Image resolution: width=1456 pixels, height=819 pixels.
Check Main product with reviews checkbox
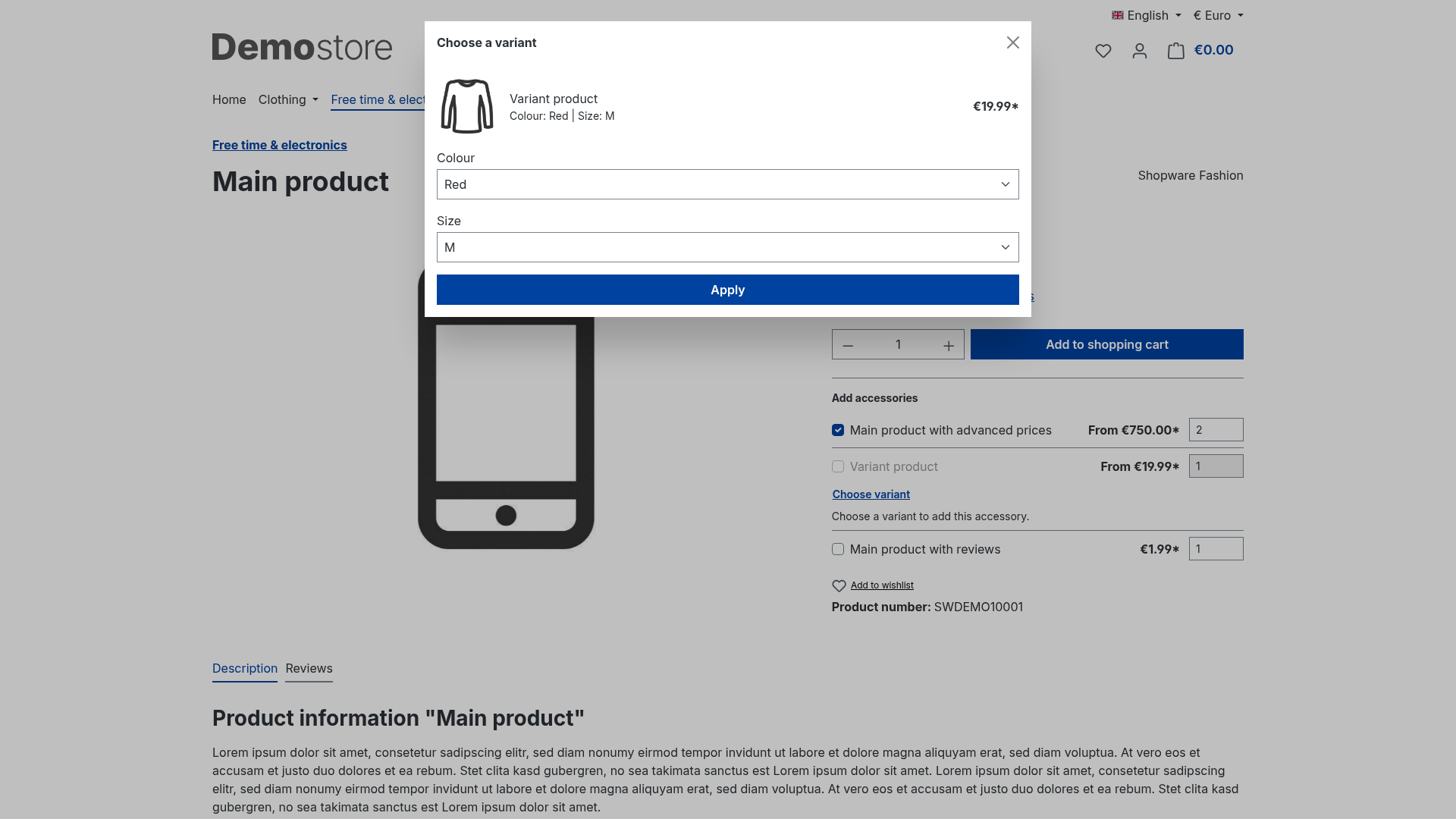coord(838,549)
